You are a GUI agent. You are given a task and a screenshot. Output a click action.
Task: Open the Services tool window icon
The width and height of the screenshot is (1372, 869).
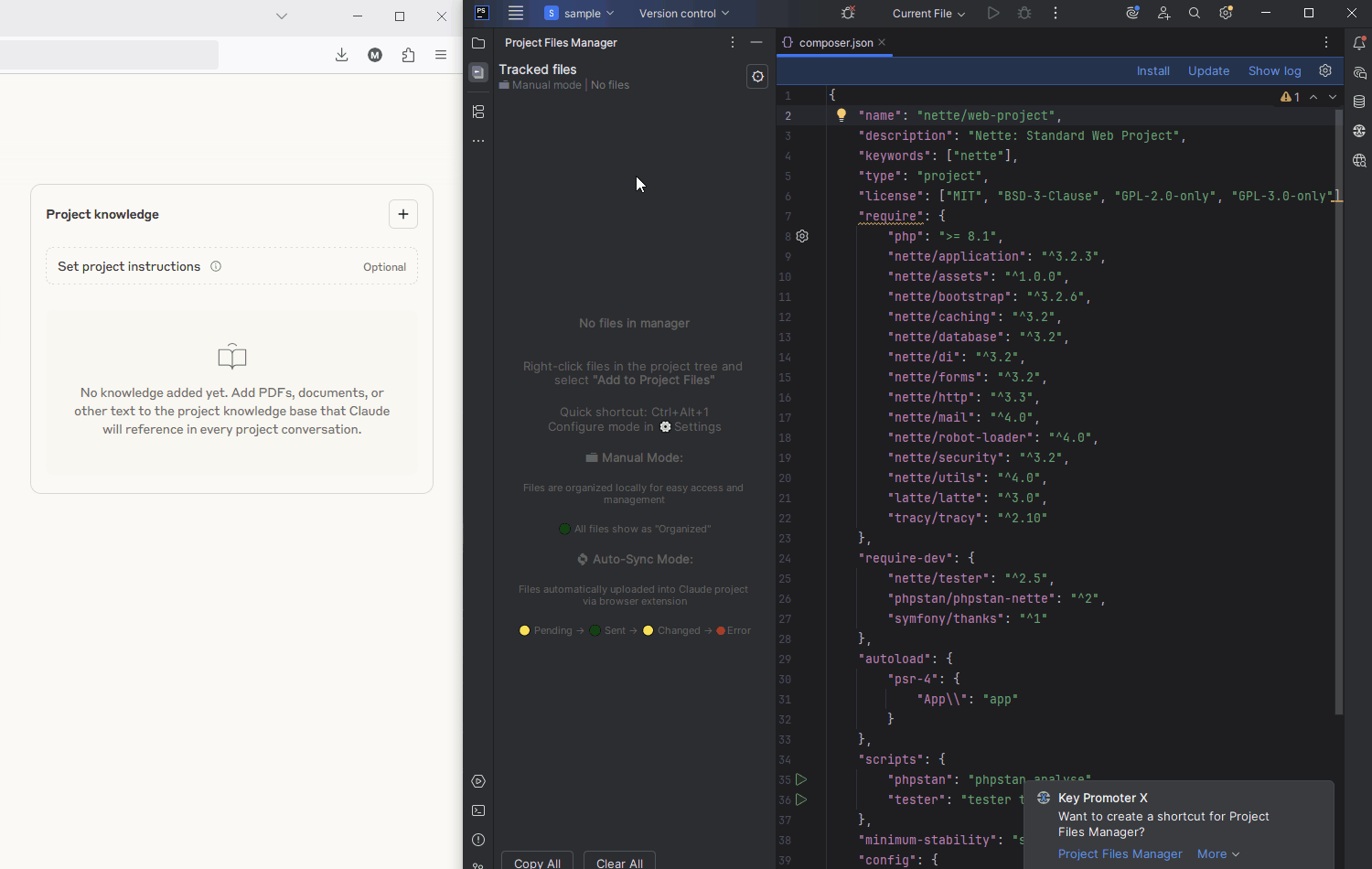click(478, 781)
